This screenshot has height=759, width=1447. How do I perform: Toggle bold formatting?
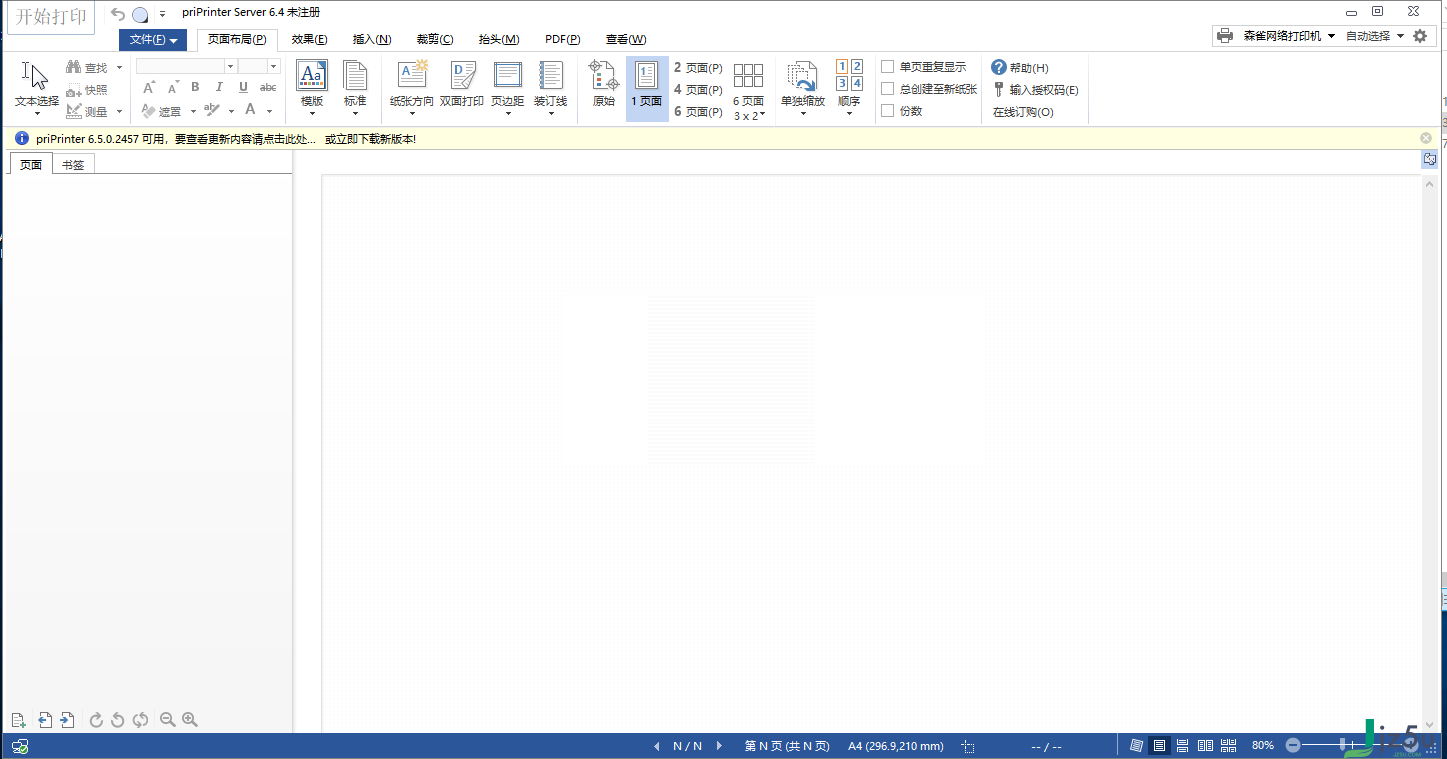(x=195, y=88)
